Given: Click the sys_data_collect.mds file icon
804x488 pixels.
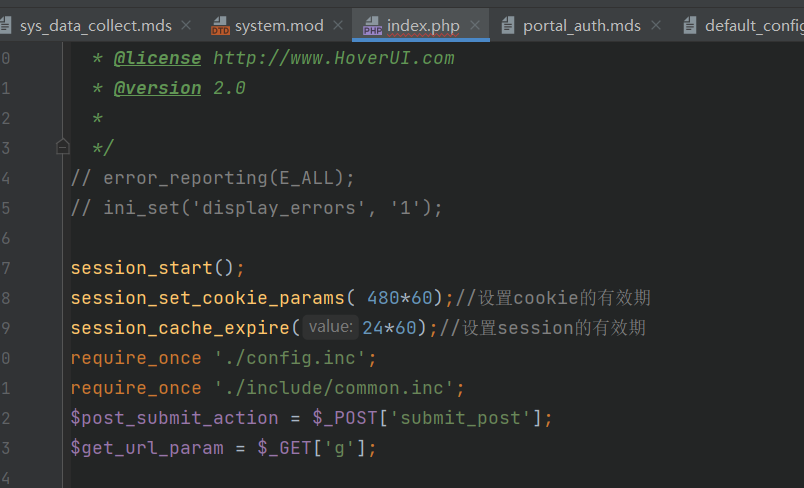Looking at the screenshot, I should [x=5, y=25].
